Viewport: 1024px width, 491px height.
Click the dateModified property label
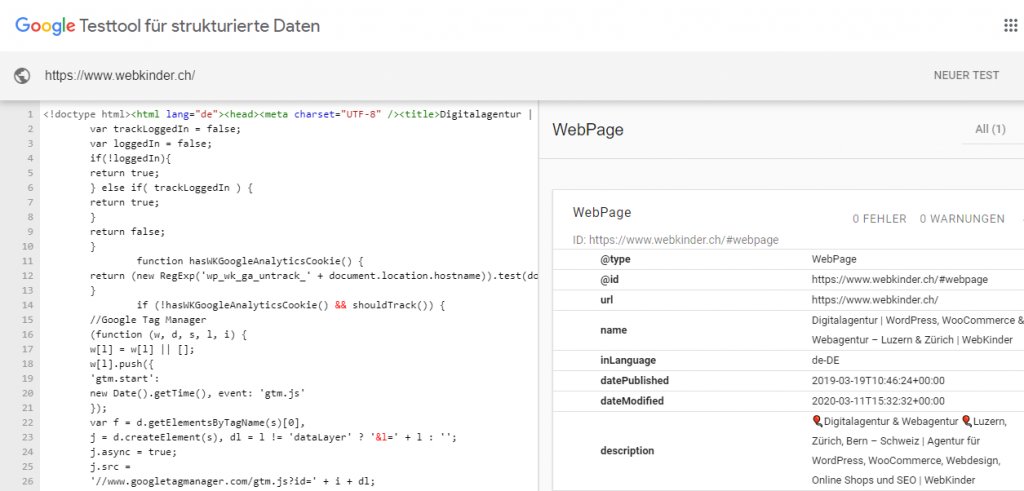pos(633,401)
